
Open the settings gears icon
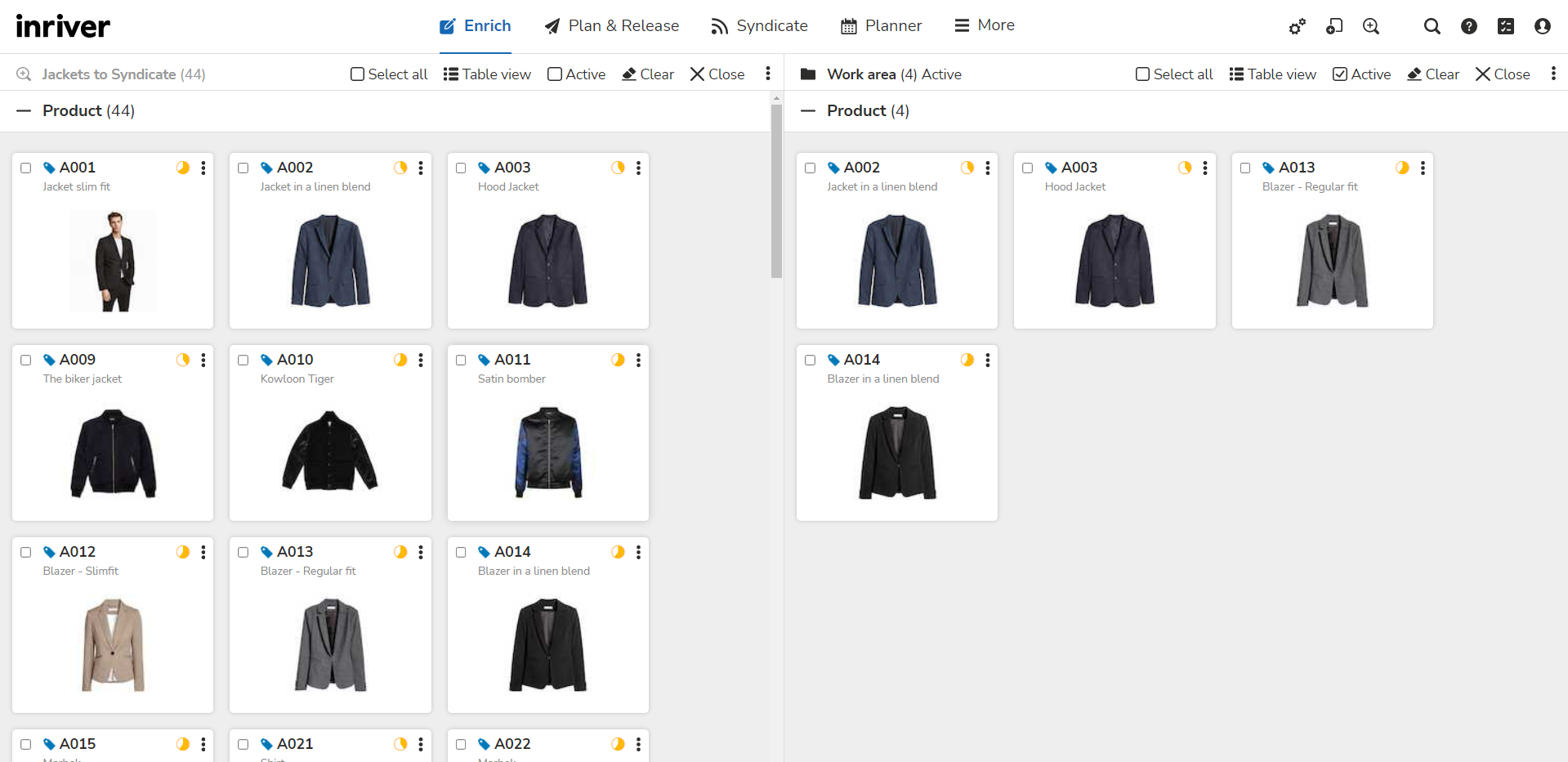(x=1297, y=26)
